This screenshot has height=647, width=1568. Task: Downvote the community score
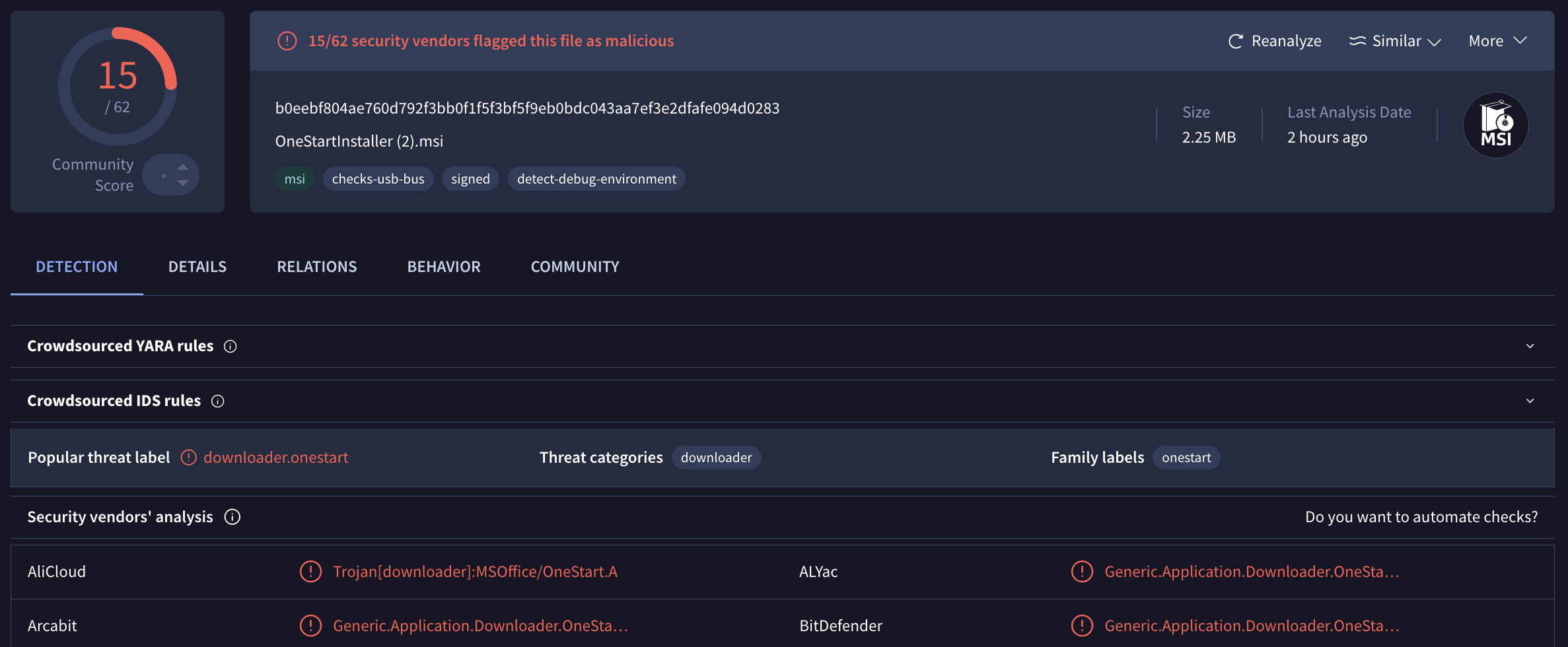(183, 183)
